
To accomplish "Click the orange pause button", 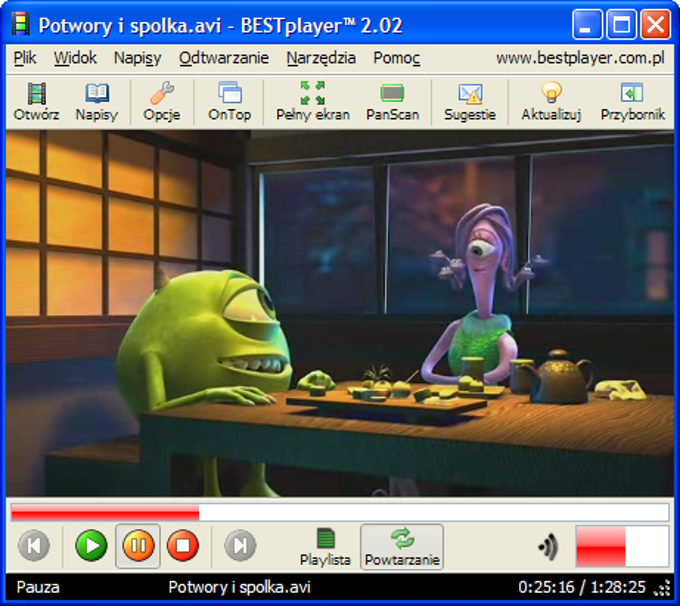I will click(x=138, y=545).
